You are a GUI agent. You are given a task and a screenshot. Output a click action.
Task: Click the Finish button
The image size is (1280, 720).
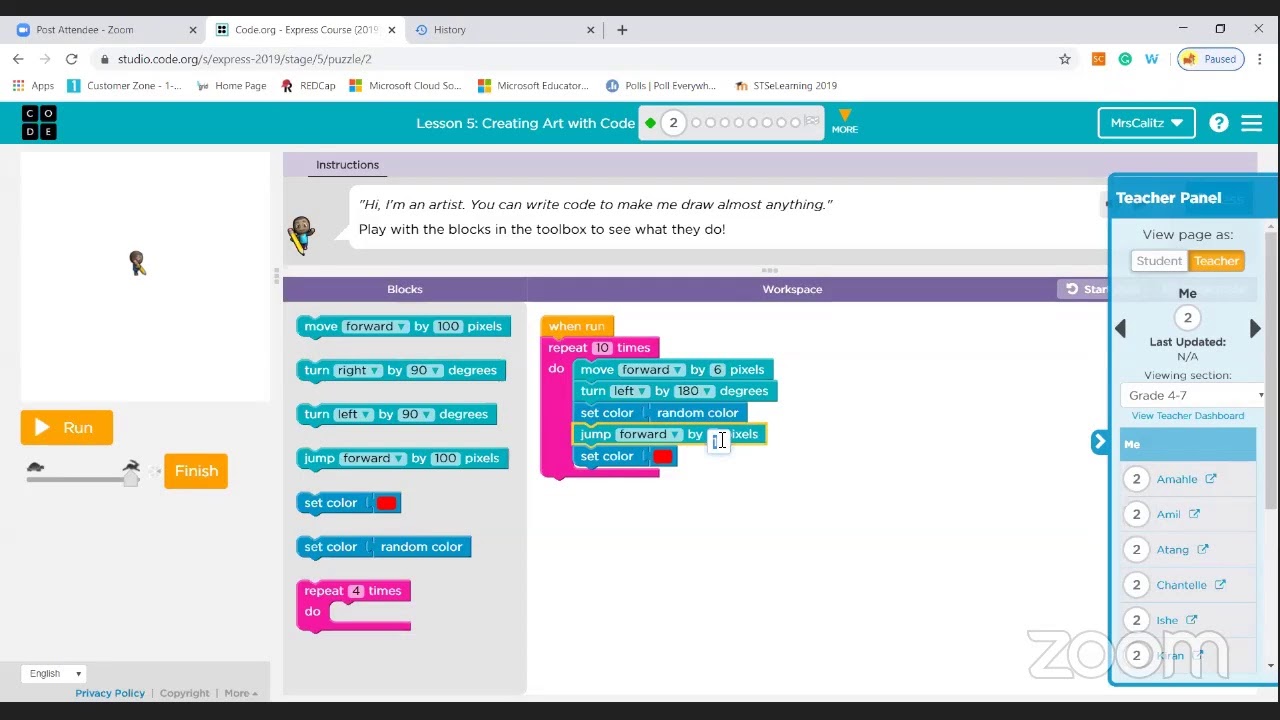point(196,471)
